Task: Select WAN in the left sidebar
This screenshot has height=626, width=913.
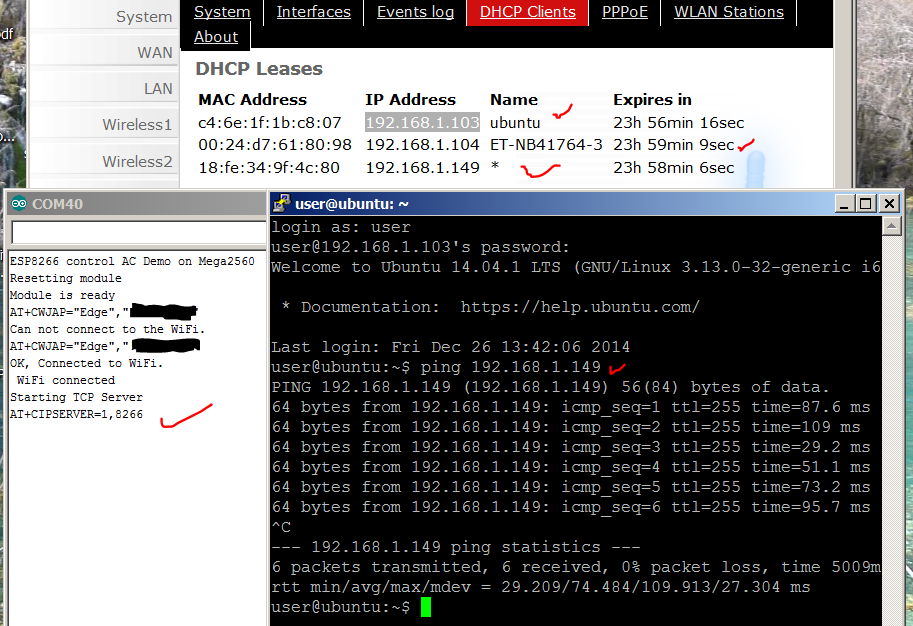Action: pos(154,52)
